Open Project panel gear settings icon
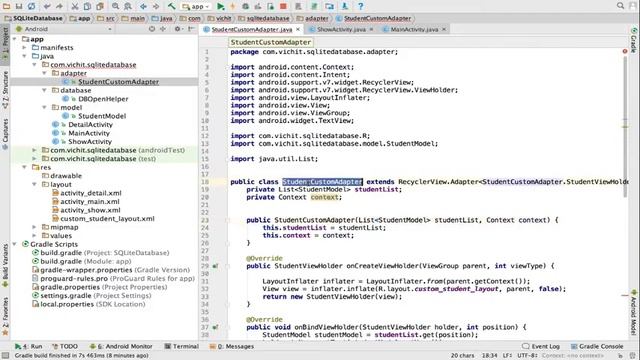Screen dimensions: 640x360 tap(178, 29)
